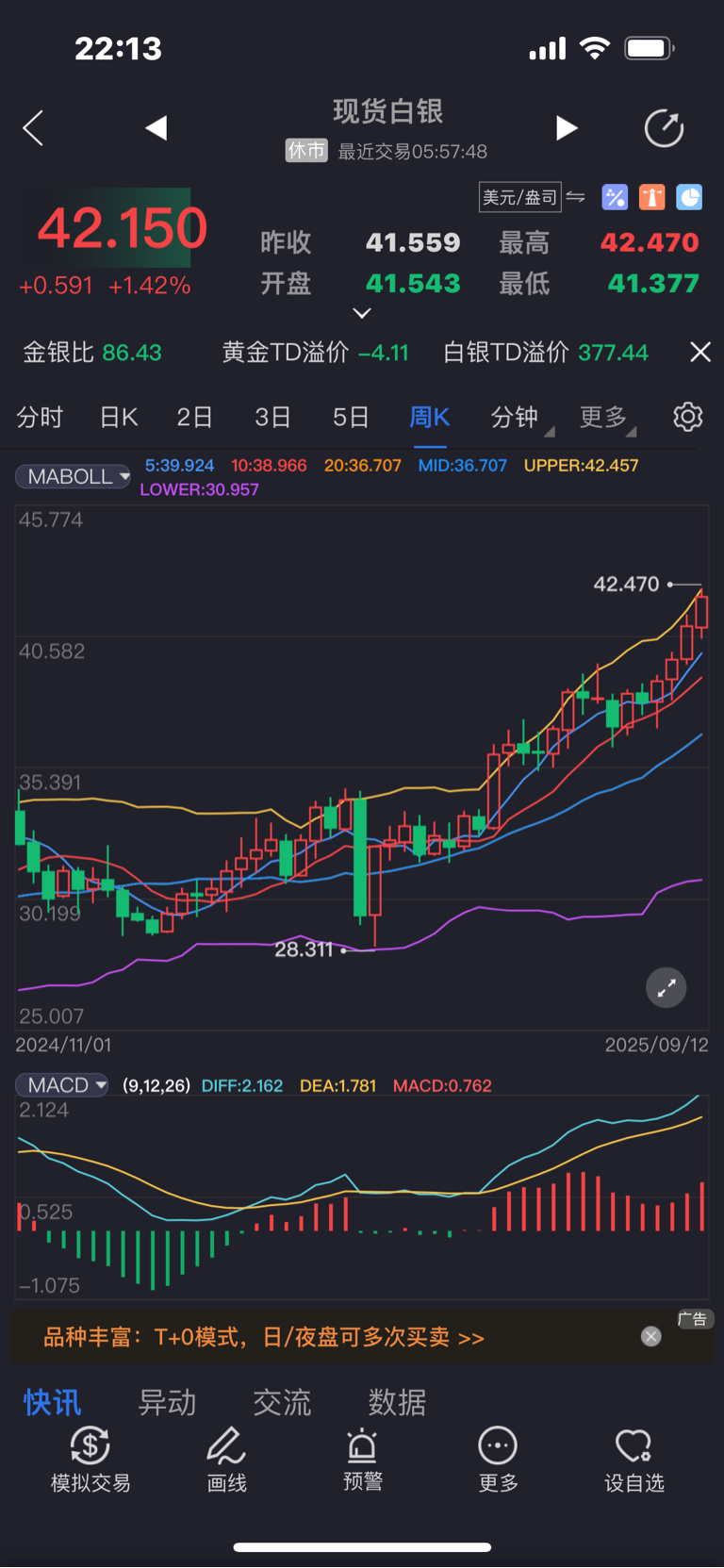
Task: Tap 白银TD溢价 377.44
Action: coord(546,353)
